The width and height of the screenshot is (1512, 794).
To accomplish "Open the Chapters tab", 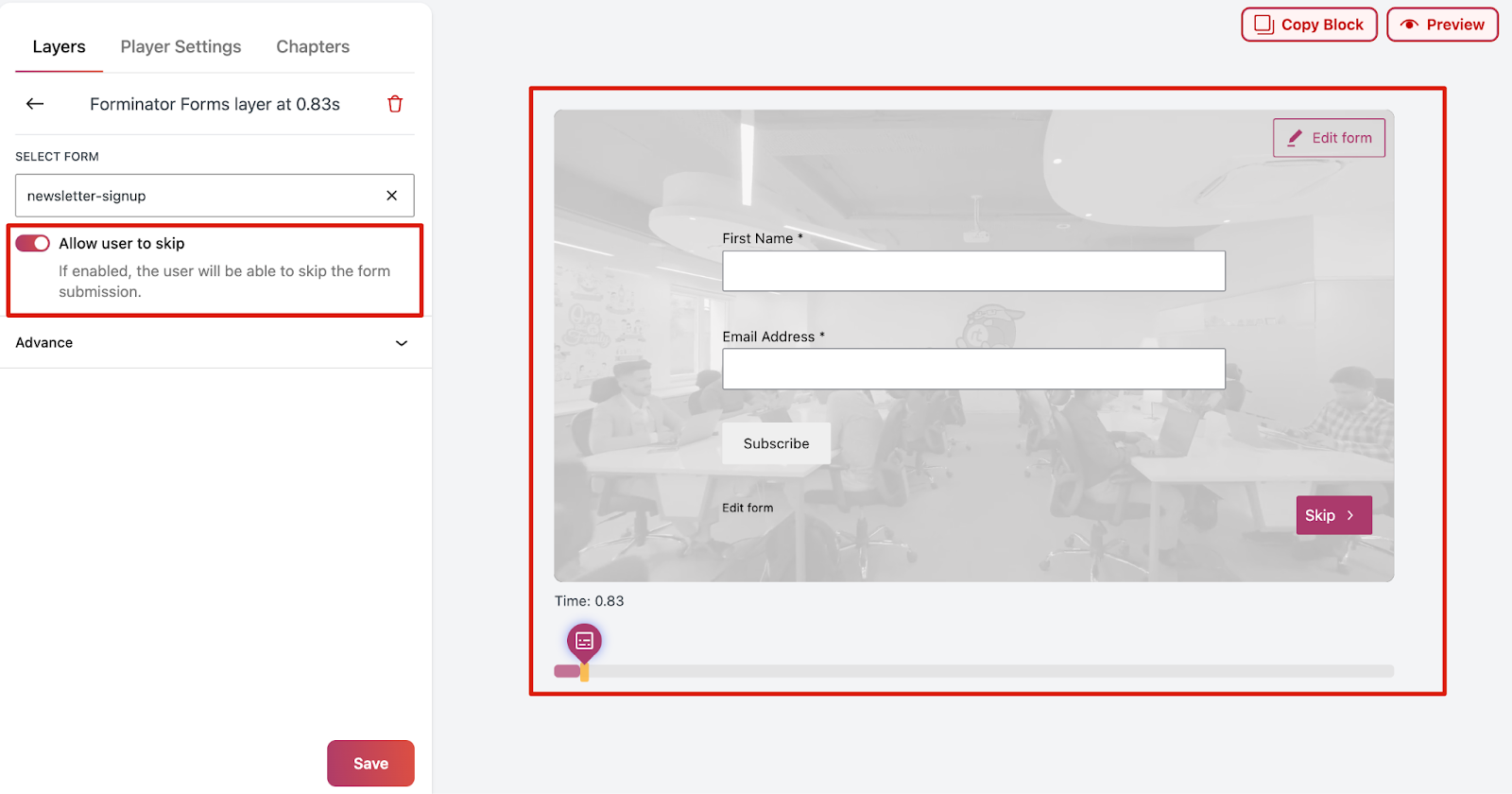I will [x=313, y=47].
